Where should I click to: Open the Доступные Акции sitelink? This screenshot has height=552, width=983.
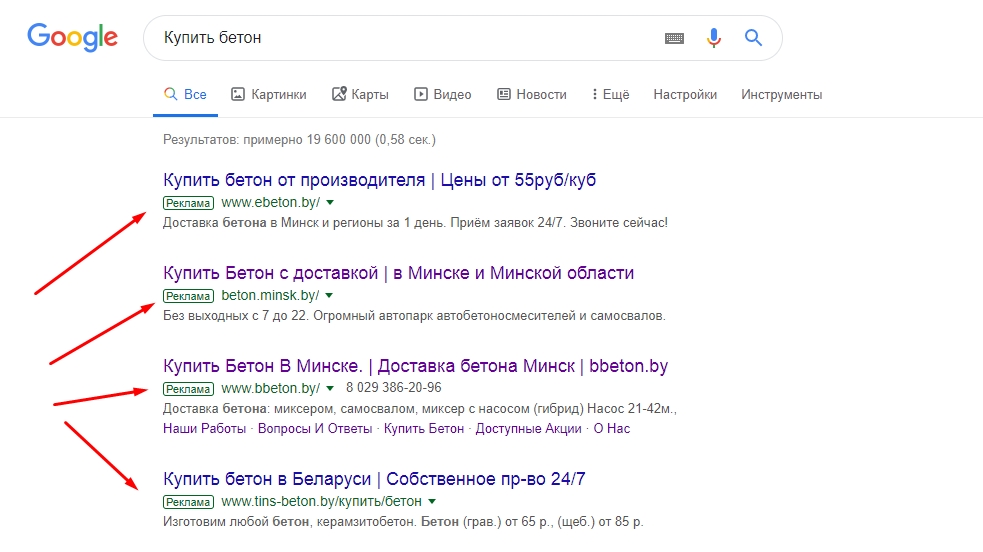(528, 429)
